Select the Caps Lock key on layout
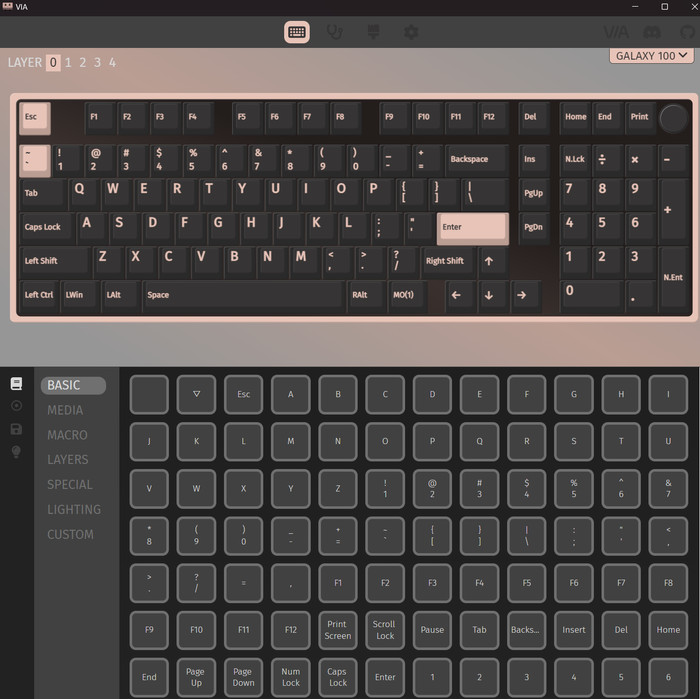This screenshot has width=700, height=699. click(46, 227)
